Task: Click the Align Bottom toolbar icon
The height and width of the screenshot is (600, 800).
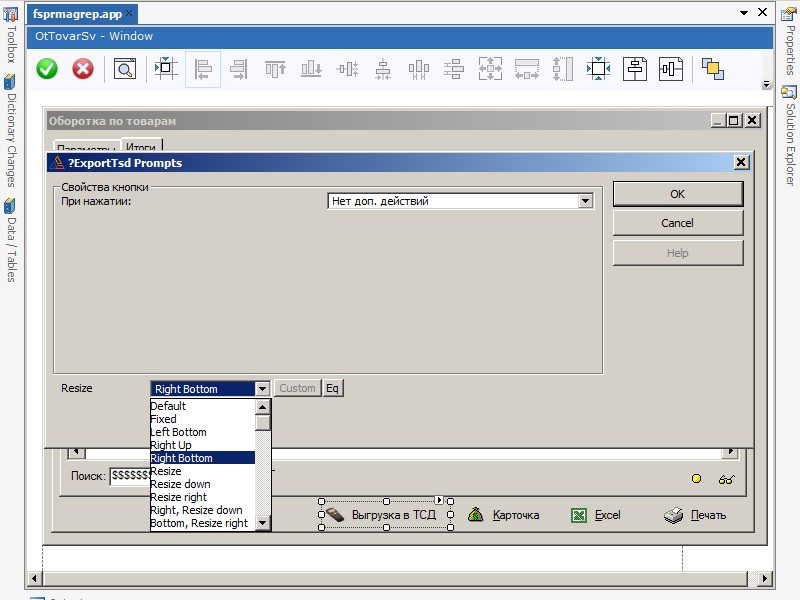Action: click(x=311, y=69)
